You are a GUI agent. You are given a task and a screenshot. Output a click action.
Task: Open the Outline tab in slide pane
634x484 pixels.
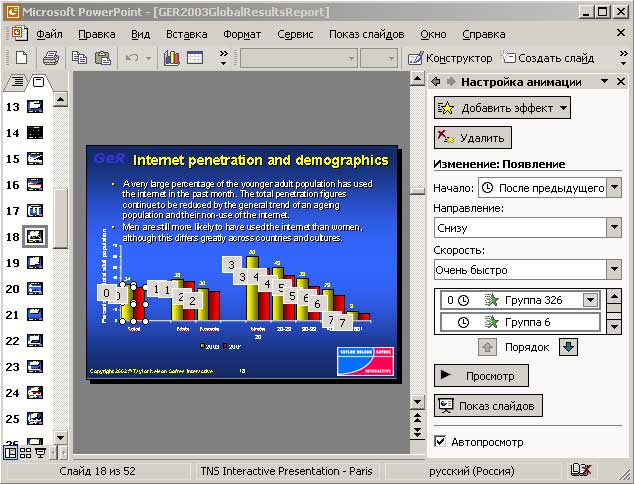point(17,81)
